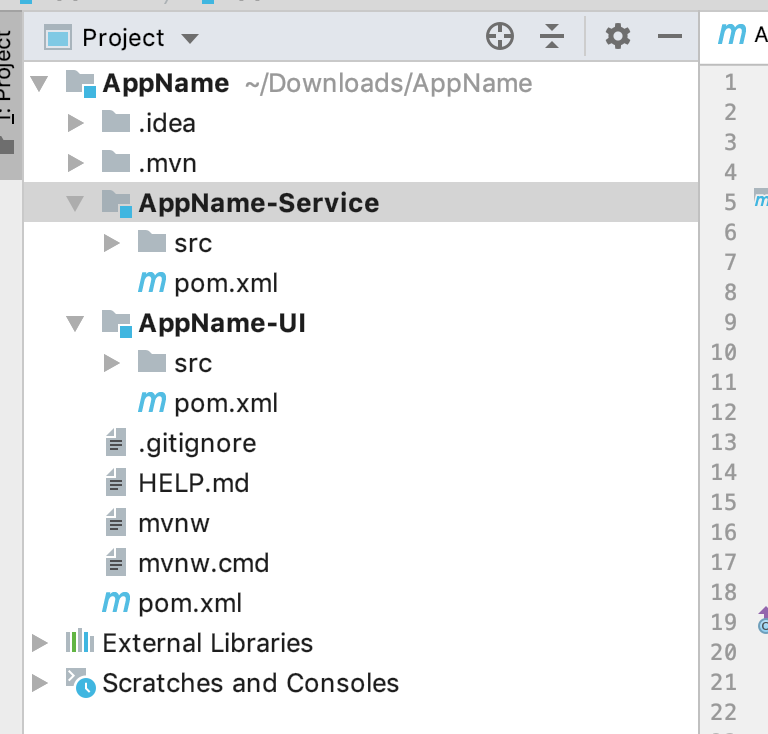Select the .gitignore file

tap(196, 443)
